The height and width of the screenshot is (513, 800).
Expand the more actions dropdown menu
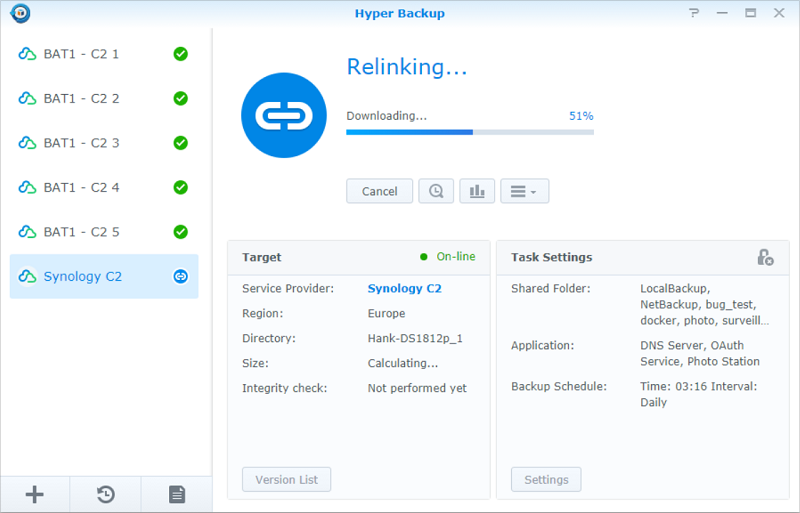click(524, 191)
